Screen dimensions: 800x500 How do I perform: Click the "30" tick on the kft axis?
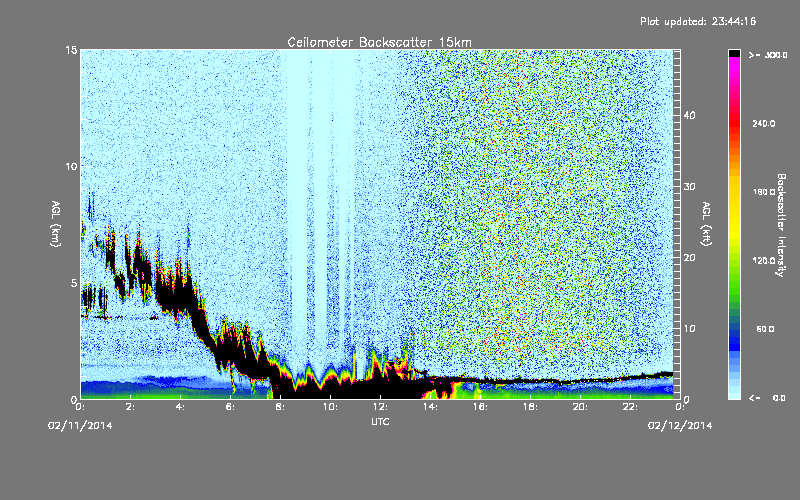pyautogui.click(x=689, y=187)
